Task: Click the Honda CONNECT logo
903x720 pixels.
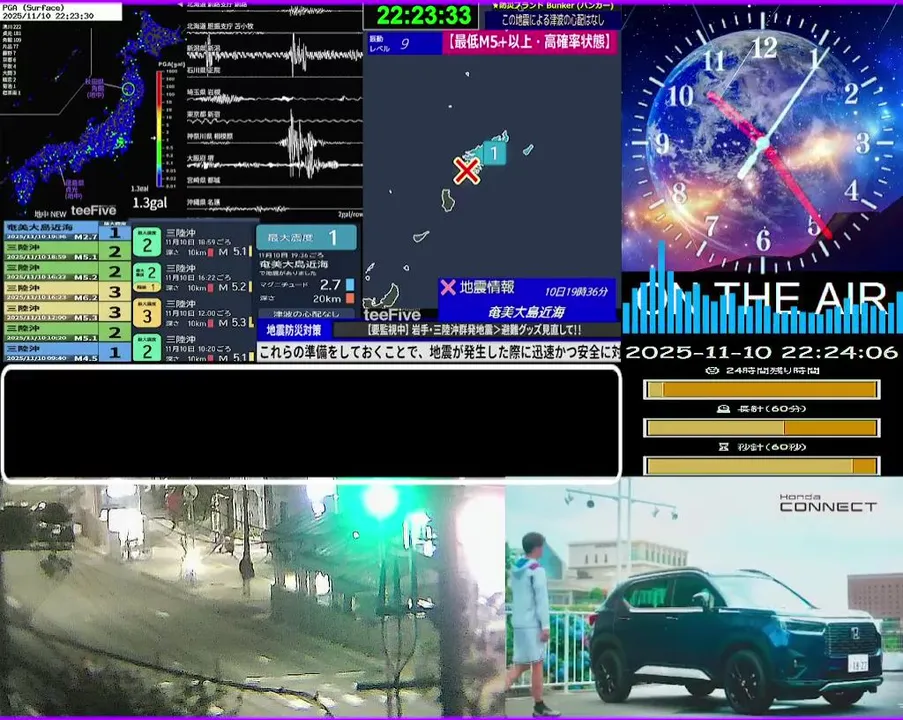Action: [x=828, y=503]
